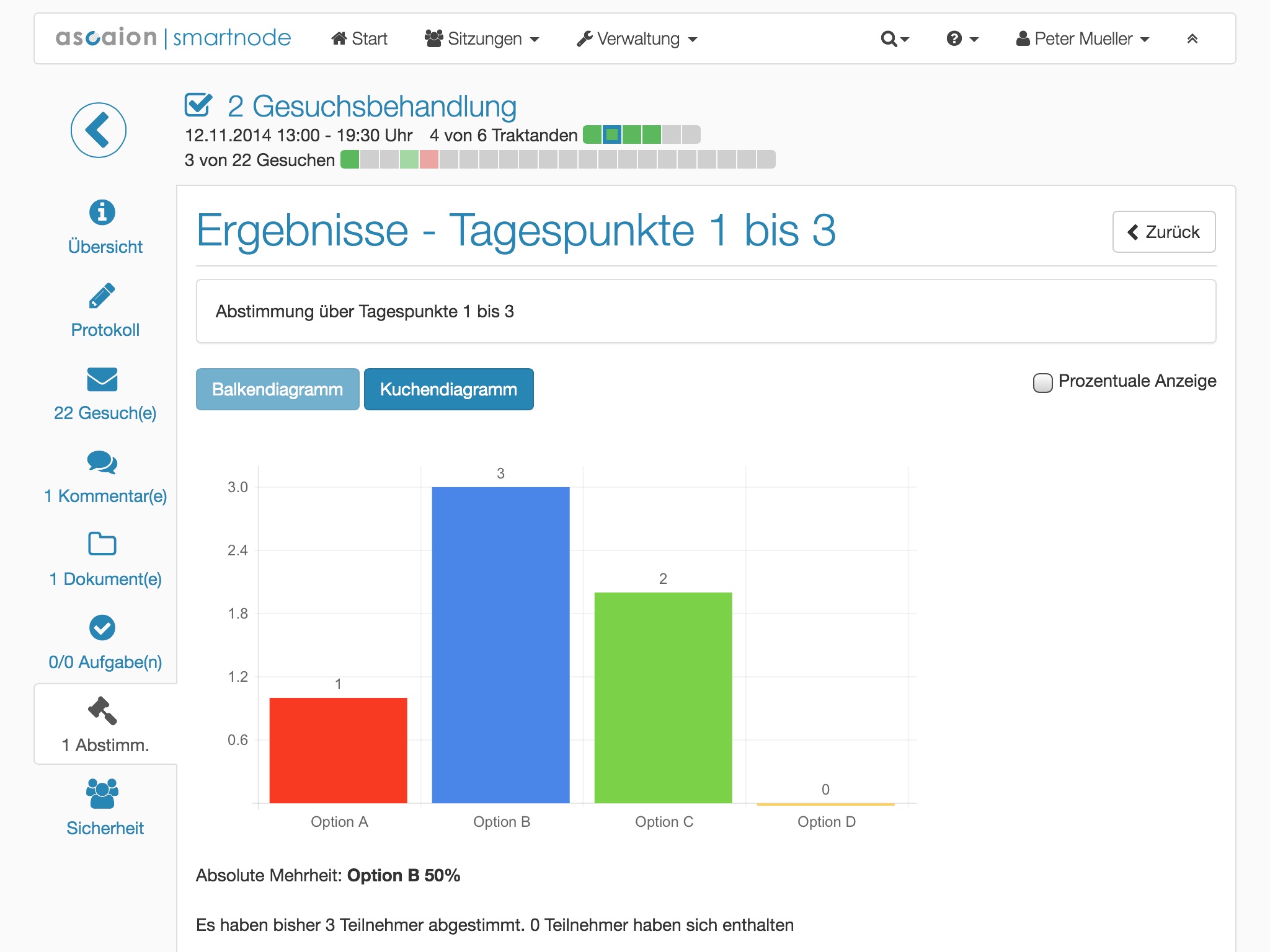This screenshot has height=952, width=1270.
Task: Select the highlighted second Traktanden progress square
Action: (x=612, y=134)
